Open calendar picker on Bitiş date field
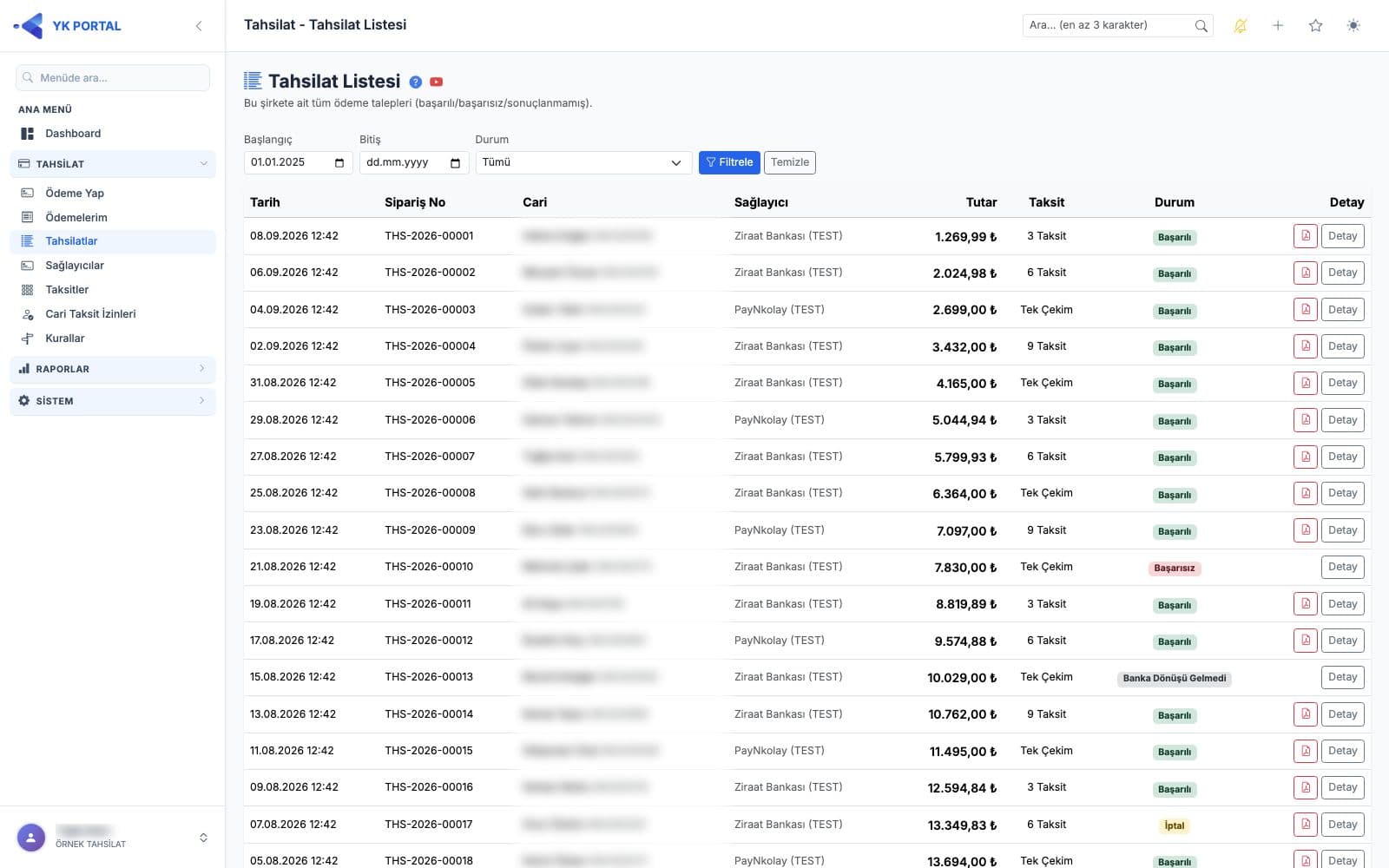The height and width of the screenshot is (868, 1389). click(x=456, y=162)
